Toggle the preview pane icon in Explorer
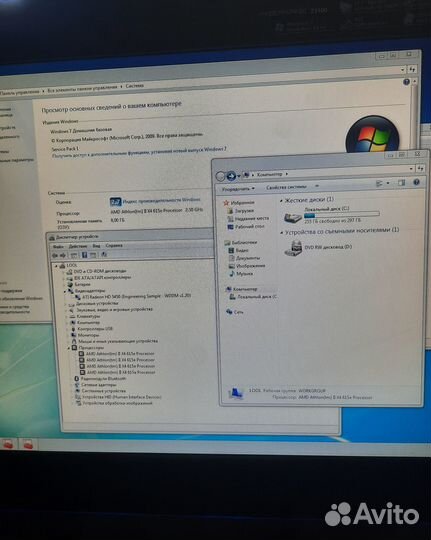 [401, 183]
